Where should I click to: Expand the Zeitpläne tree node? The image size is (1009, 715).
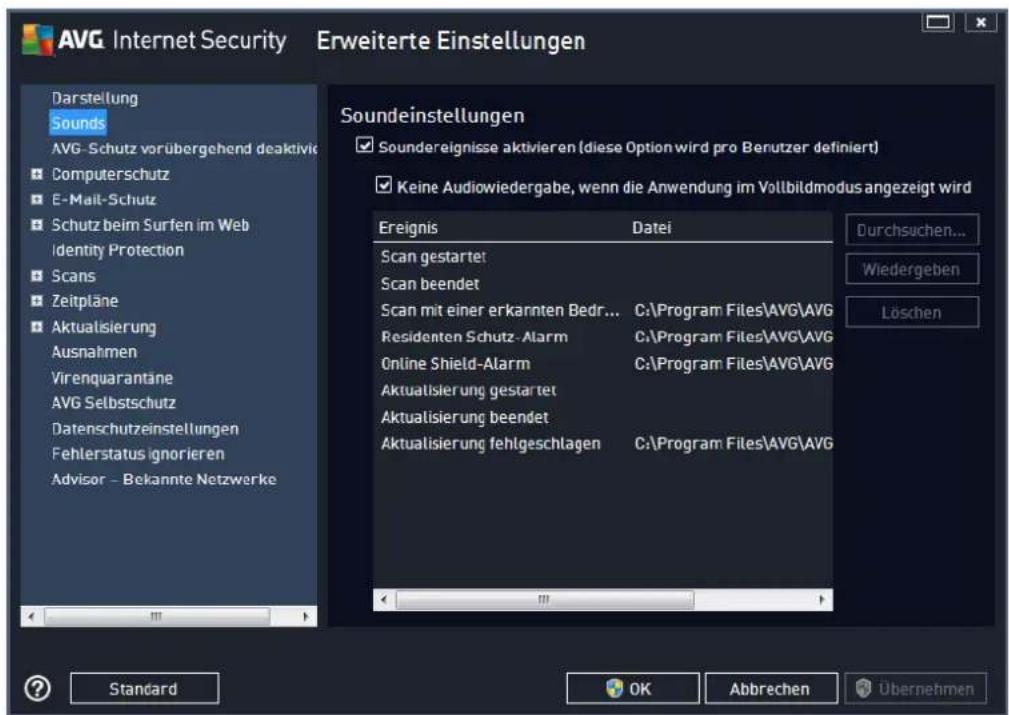tap(37, 301)
